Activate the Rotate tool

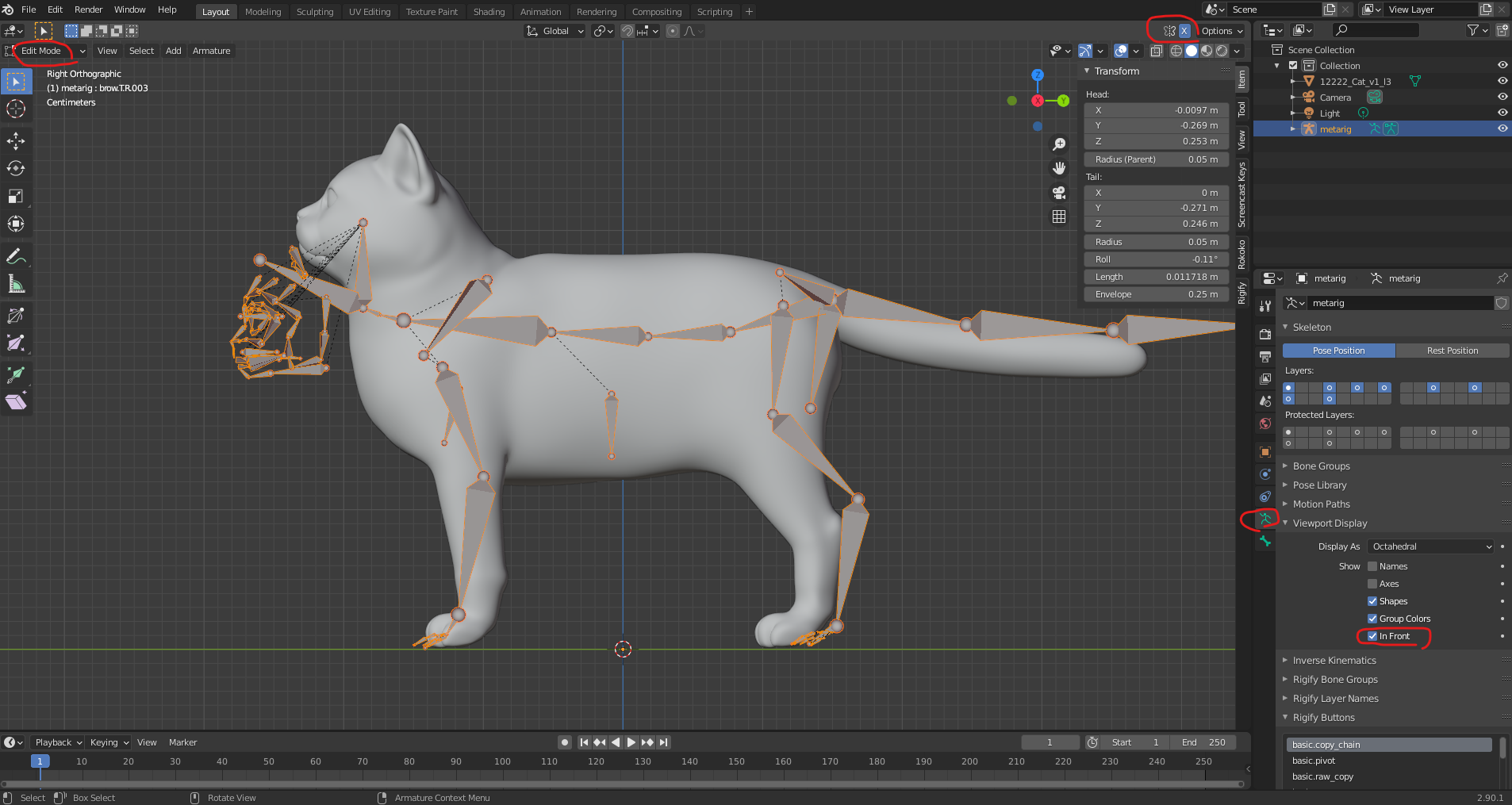[16, 168]
